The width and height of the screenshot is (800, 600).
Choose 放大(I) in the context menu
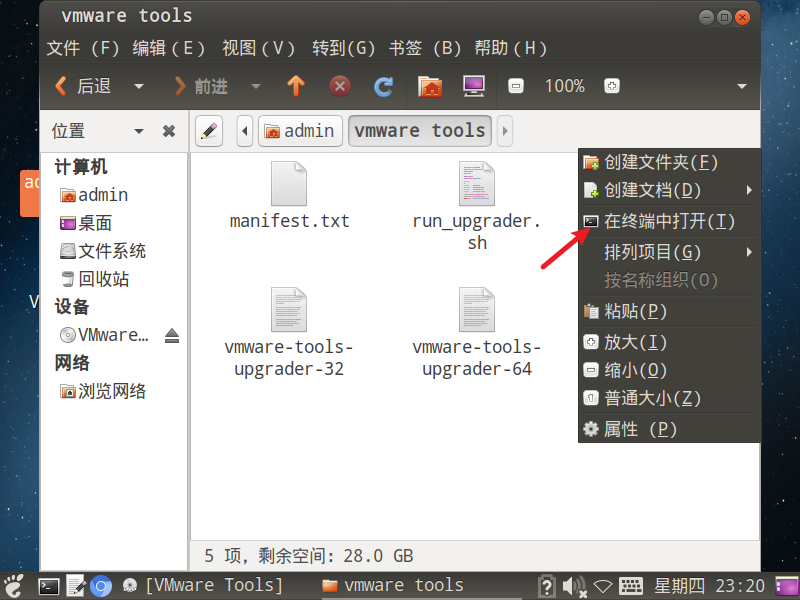[669, 342]
